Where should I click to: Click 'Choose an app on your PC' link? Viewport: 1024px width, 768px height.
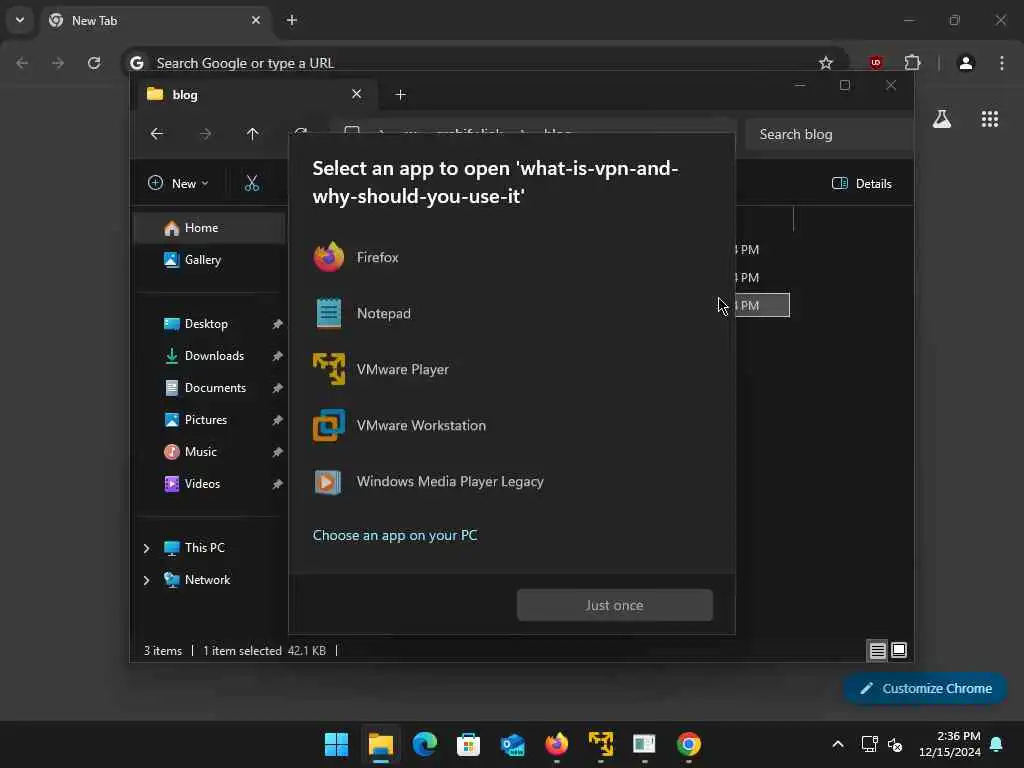395,536
